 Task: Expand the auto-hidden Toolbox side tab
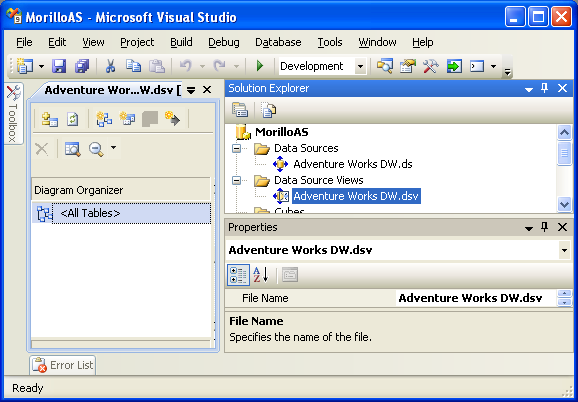pos(14,113)
